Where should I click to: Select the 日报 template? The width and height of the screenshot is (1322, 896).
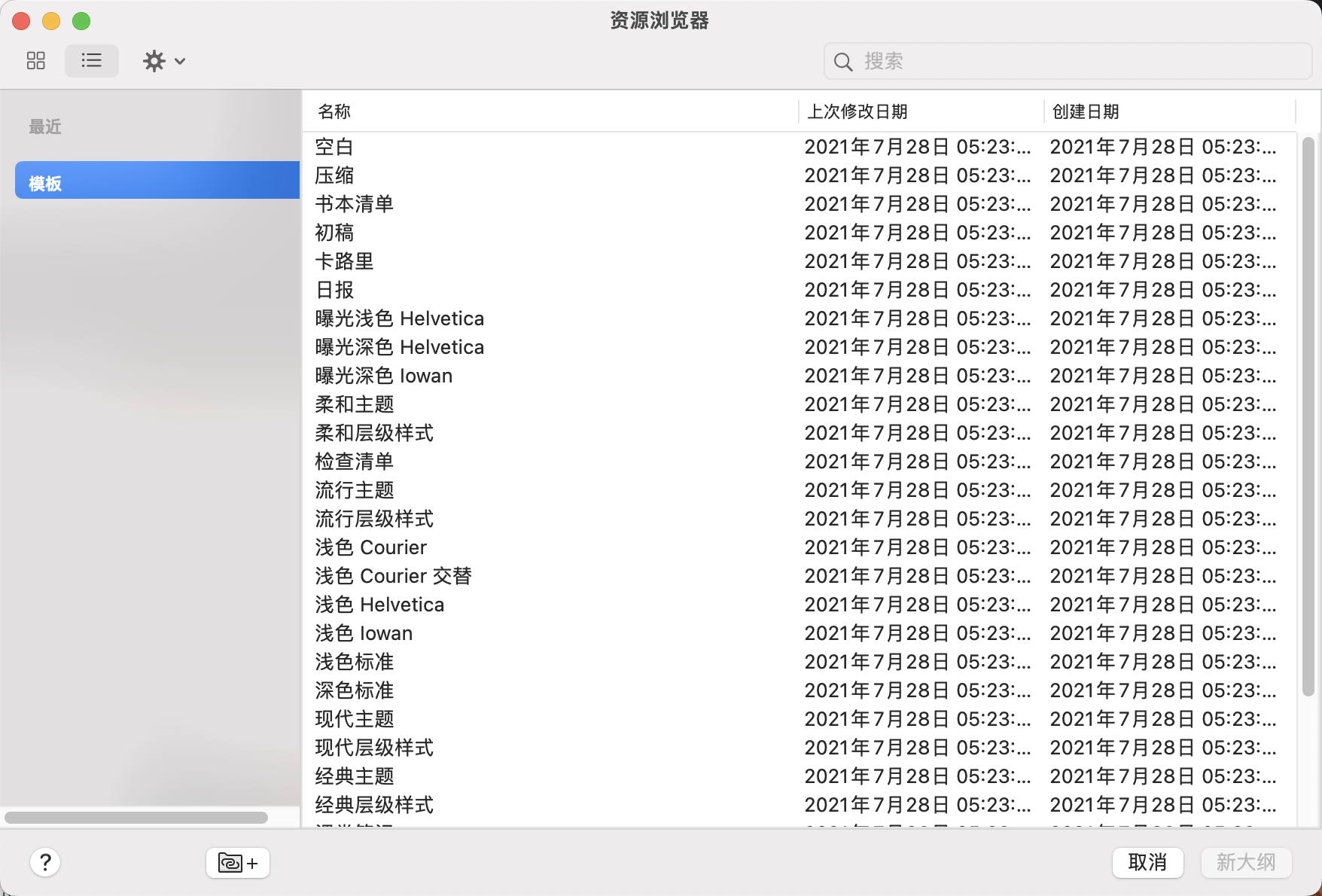(800, 290)
